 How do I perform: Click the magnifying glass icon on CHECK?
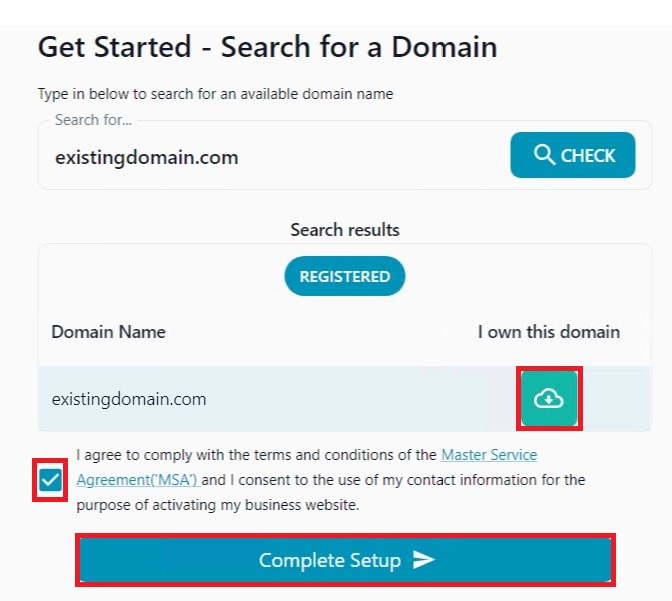[x=544, y=155]
